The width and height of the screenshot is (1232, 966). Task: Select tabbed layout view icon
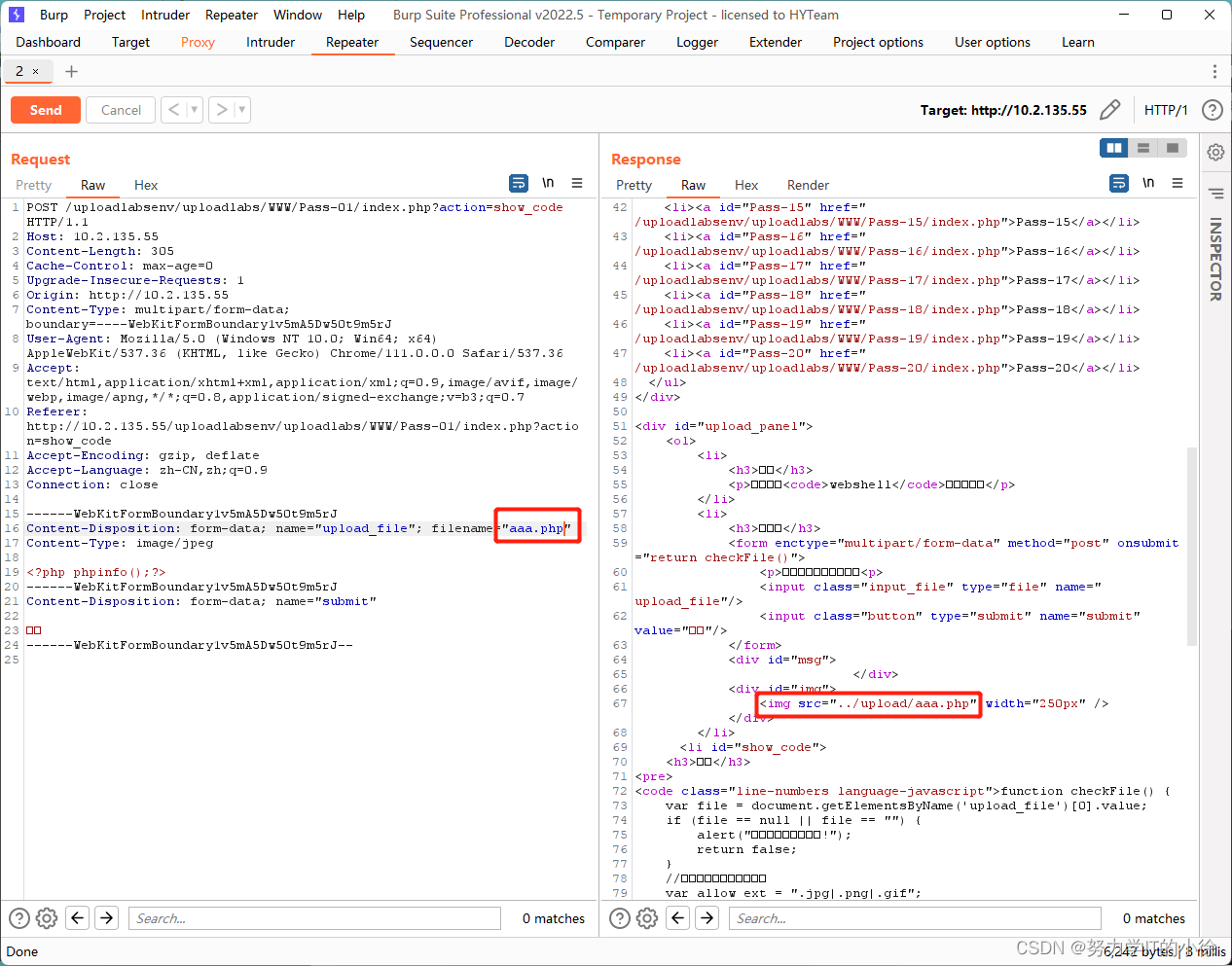pyautogui.click(x=1173, y=148)
